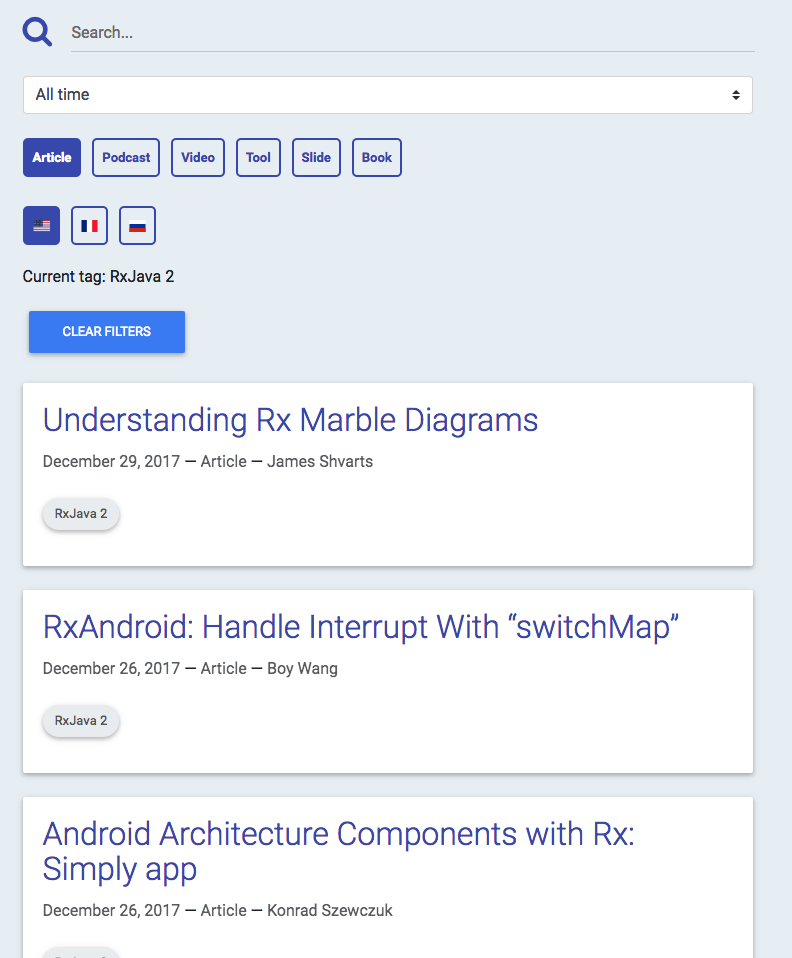Click the Current tag: RxJava 2 label
This screenshot has height=958, width=792.
pos(98,276)
